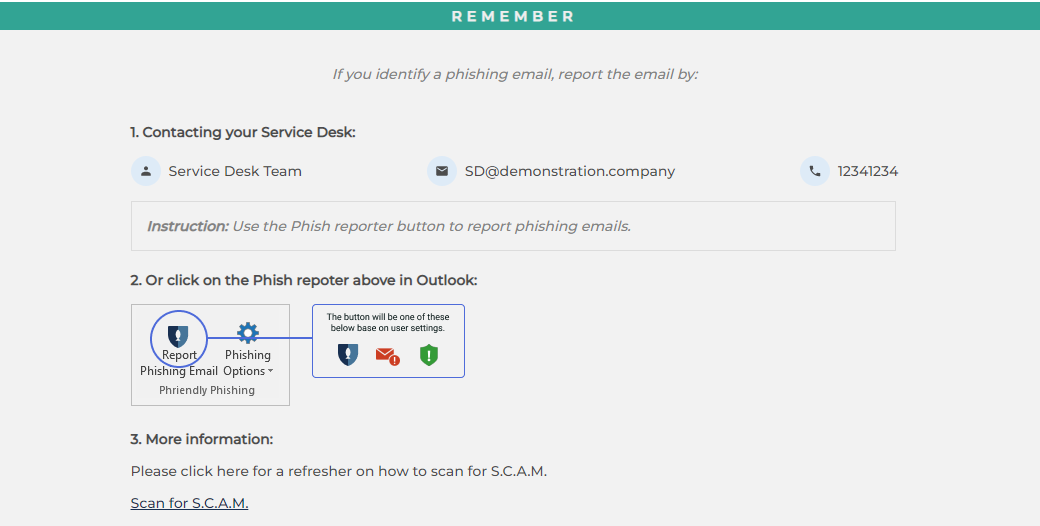The width and height of the screenshot is (1040, 526).
Task: Click the REMEMBER header banner
Action: click(520, 16)
